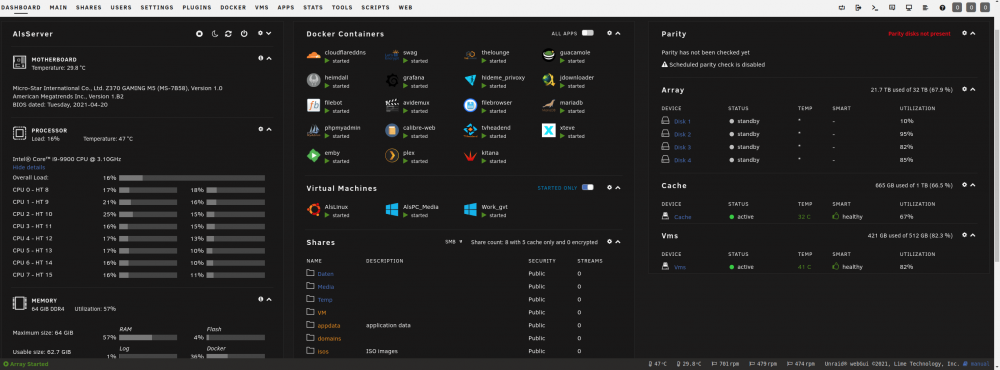Click the hideme_privoxy container icon

click(x=471, y=80)
